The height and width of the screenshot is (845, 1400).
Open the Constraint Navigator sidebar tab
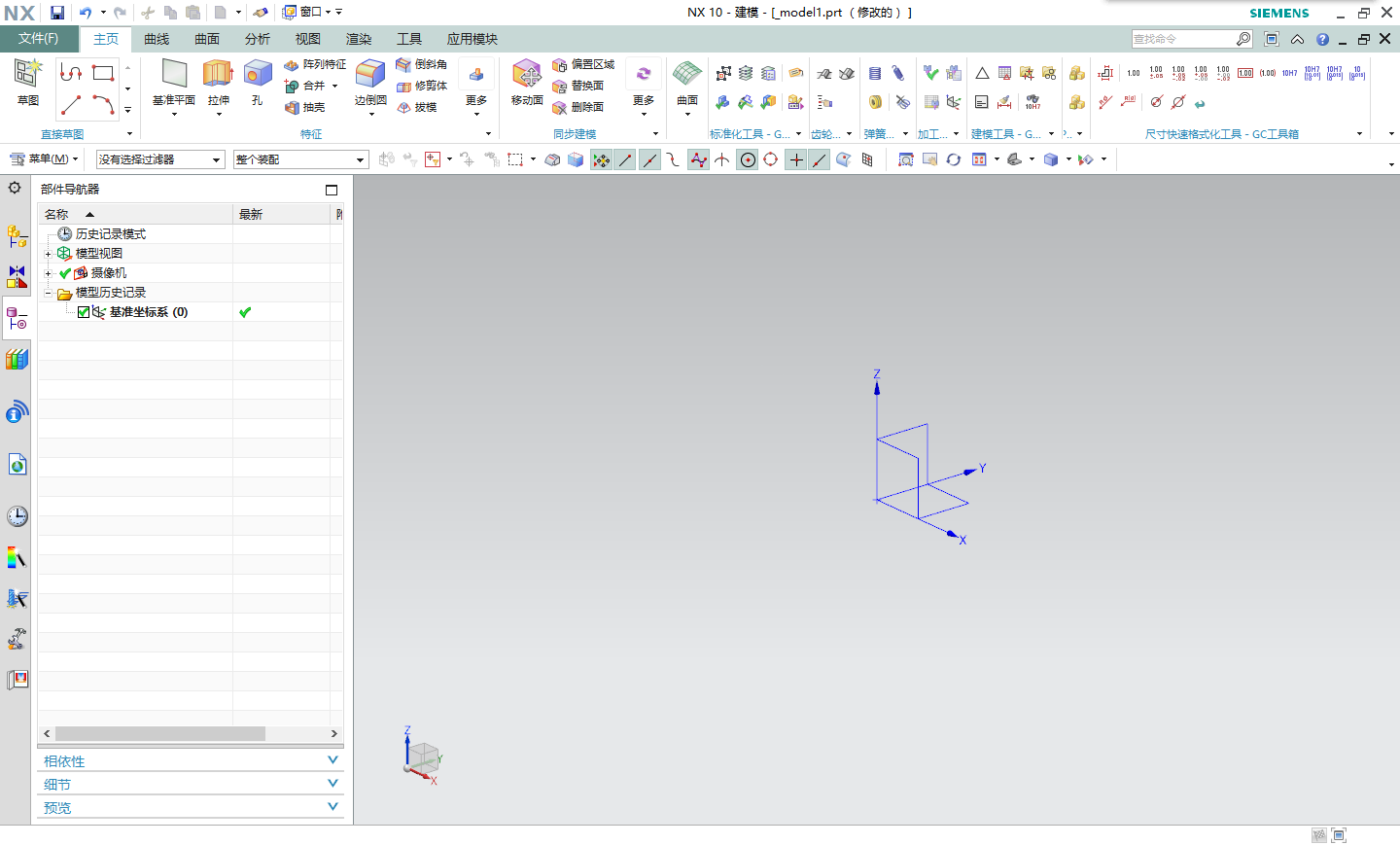[x=17, y=277]
